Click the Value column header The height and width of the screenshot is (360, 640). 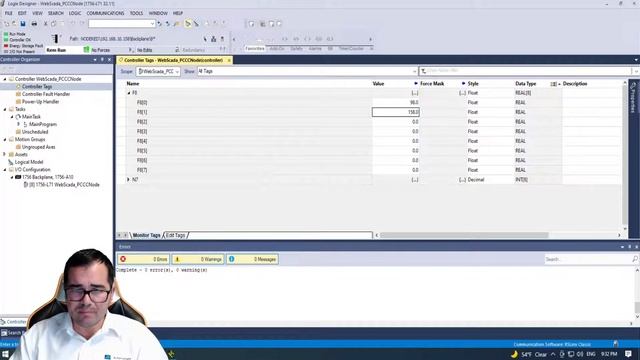[x=378, y=84]
